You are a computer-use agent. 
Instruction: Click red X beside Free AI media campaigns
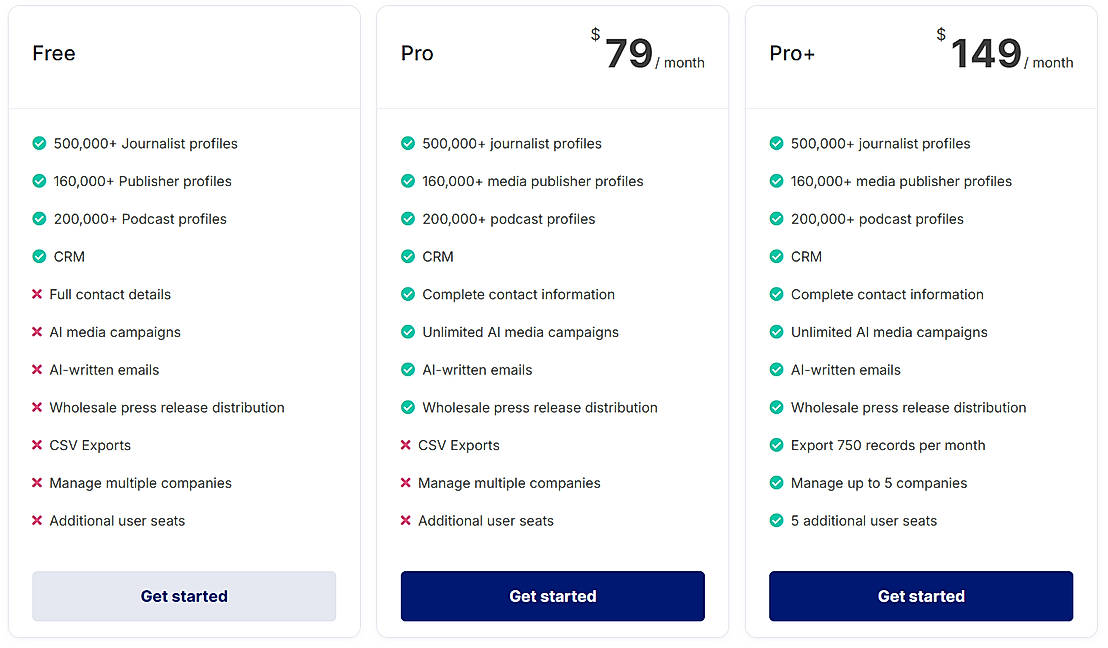click(37, 332)
